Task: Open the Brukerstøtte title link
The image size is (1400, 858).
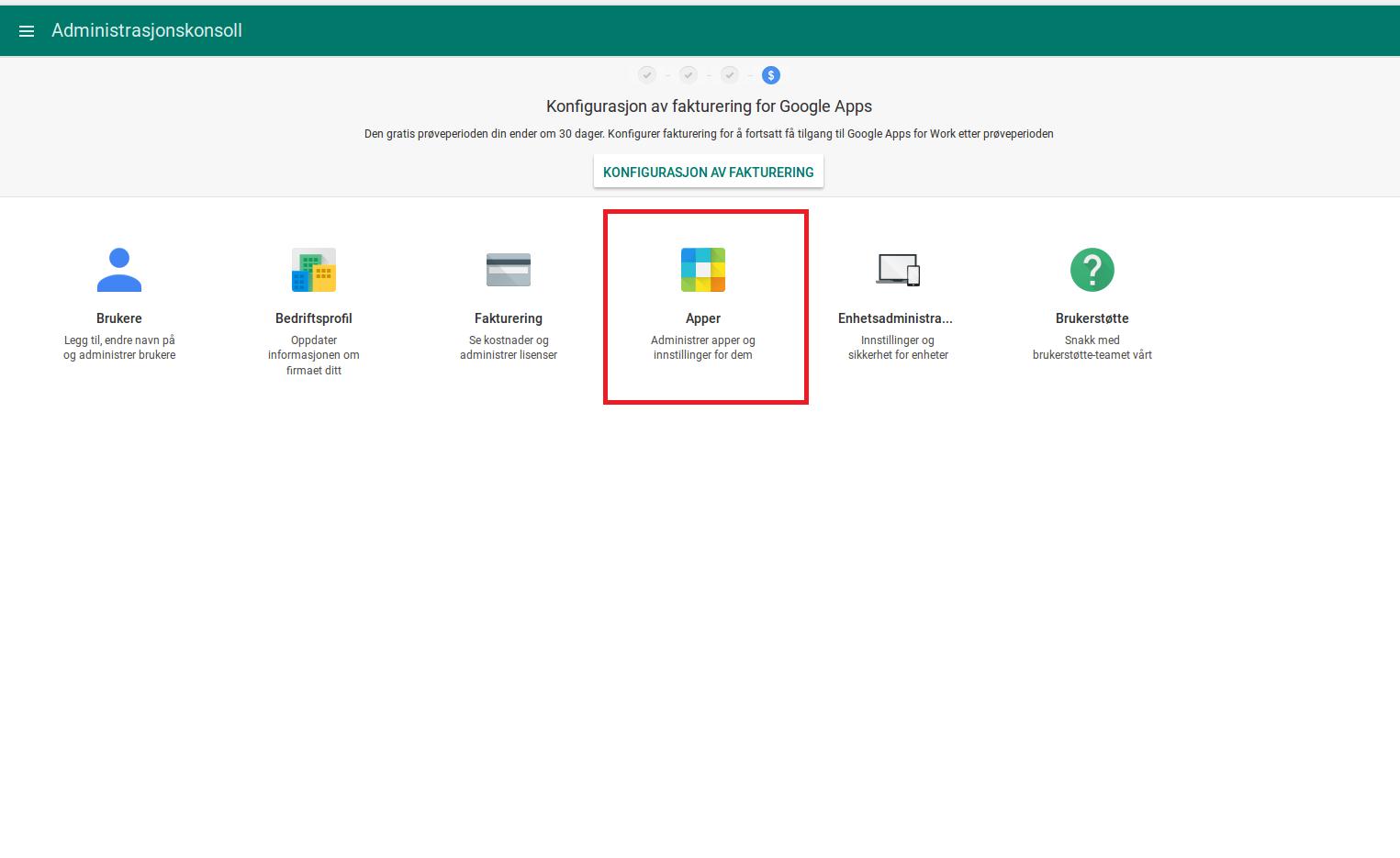Action: click(x=1092, y=318)
